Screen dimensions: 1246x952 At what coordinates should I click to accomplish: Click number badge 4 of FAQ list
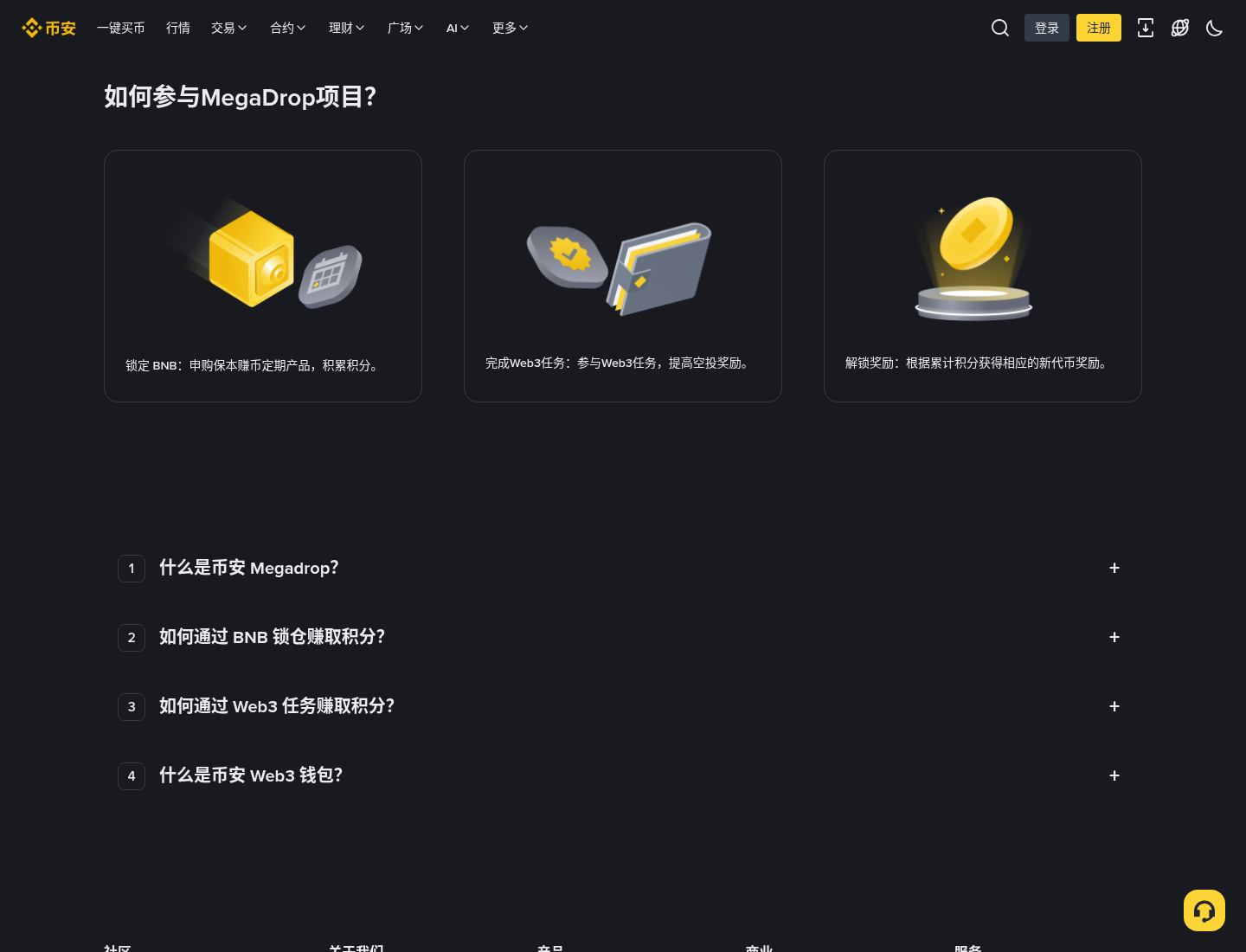(132, 776)
